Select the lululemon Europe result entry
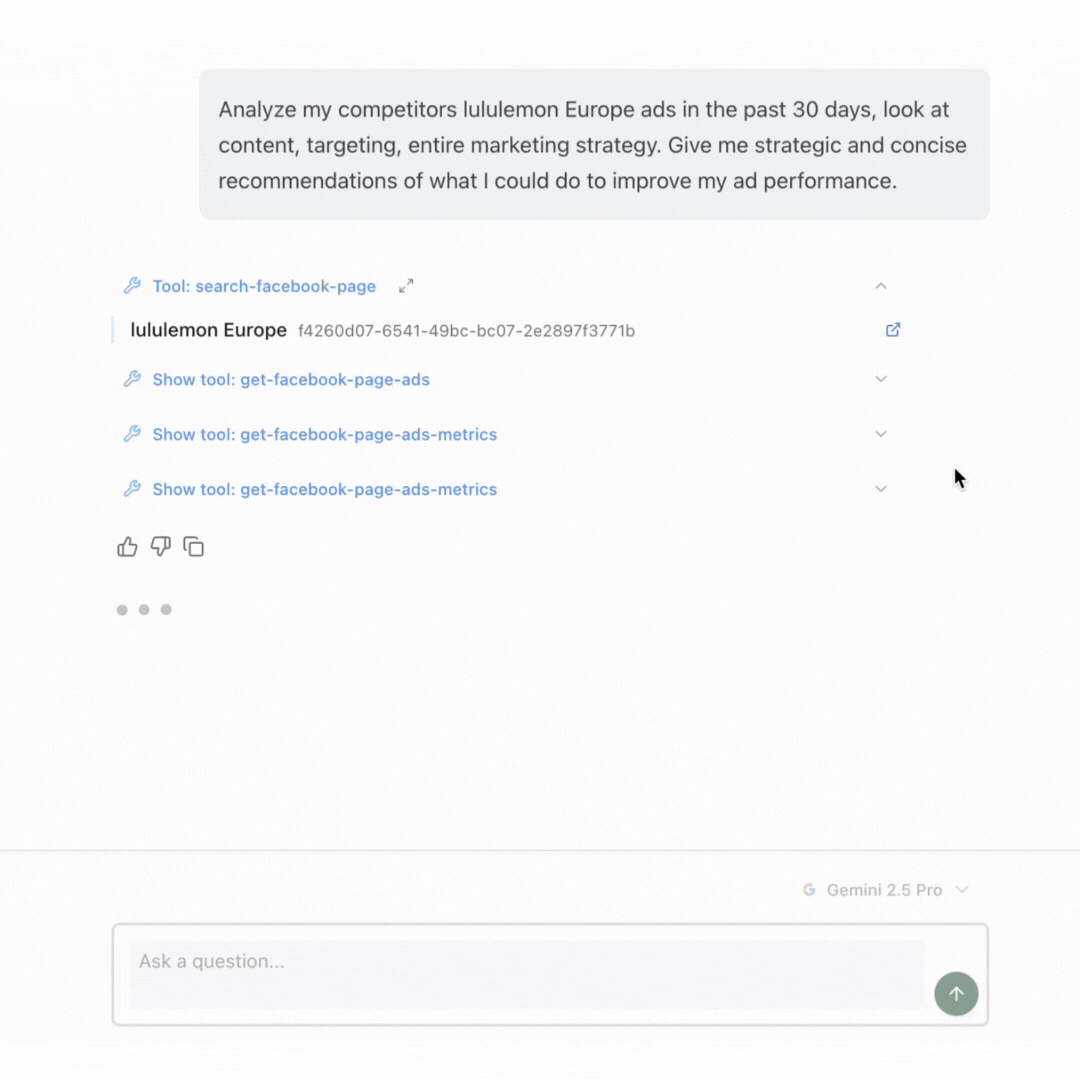 click(208, 329)
